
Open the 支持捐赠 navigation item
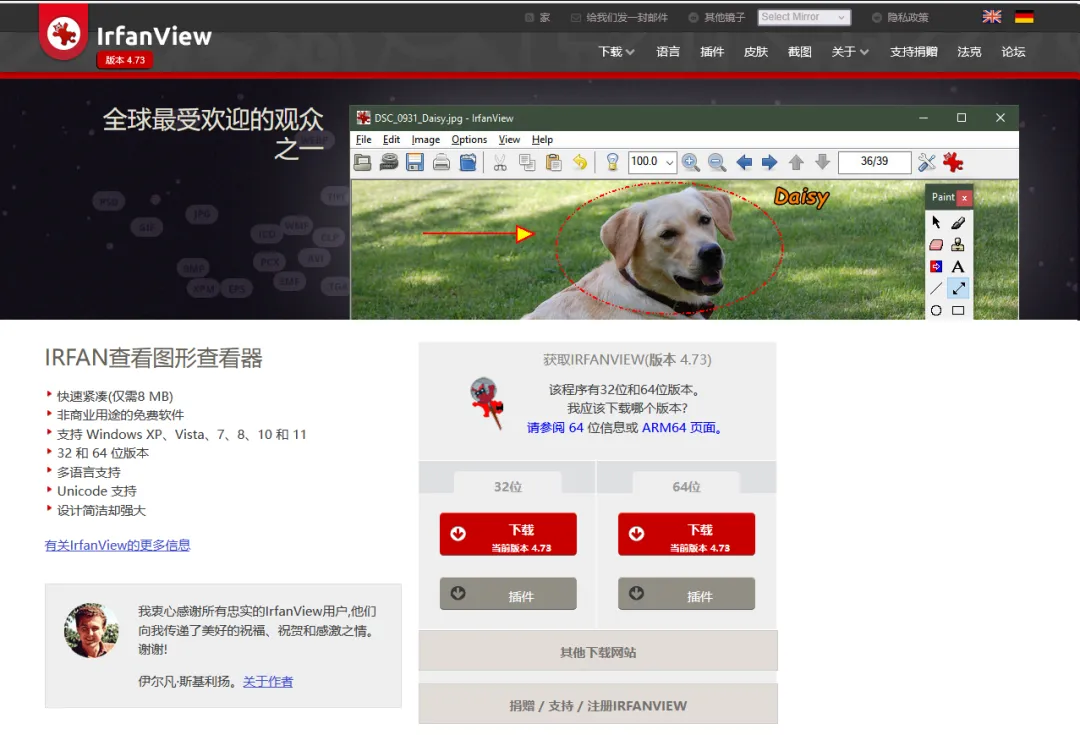913,52
